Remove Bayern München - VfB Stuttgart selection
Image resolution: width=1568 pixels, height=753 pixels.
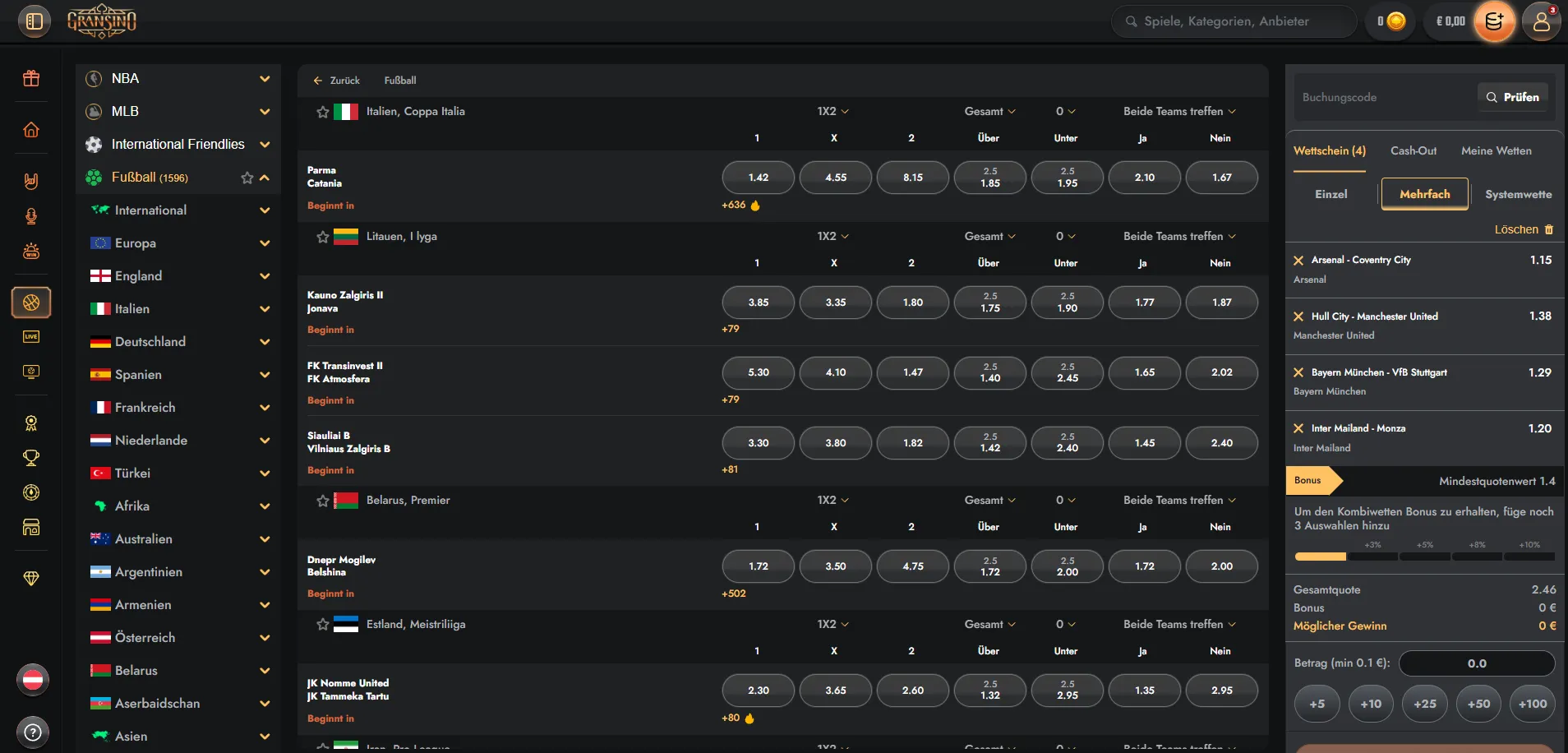[x=1298, y=372]
